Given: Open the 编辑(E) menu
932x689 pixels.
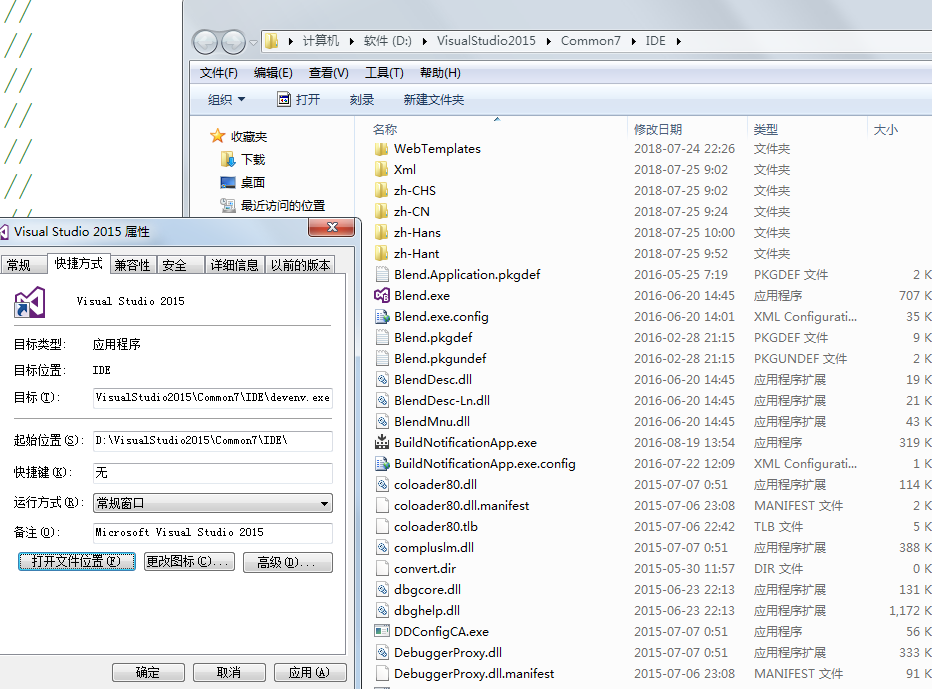Looking at the screenshot, I should (x=273, y=73).
